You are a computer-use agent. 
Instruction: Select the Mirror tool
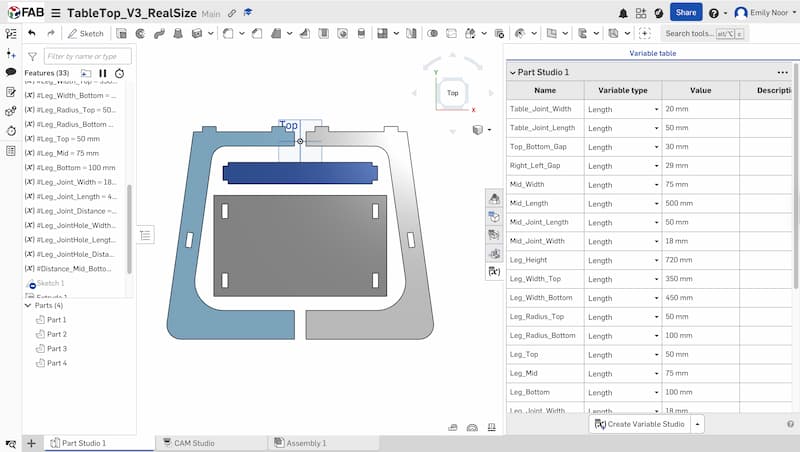[411, 34]
